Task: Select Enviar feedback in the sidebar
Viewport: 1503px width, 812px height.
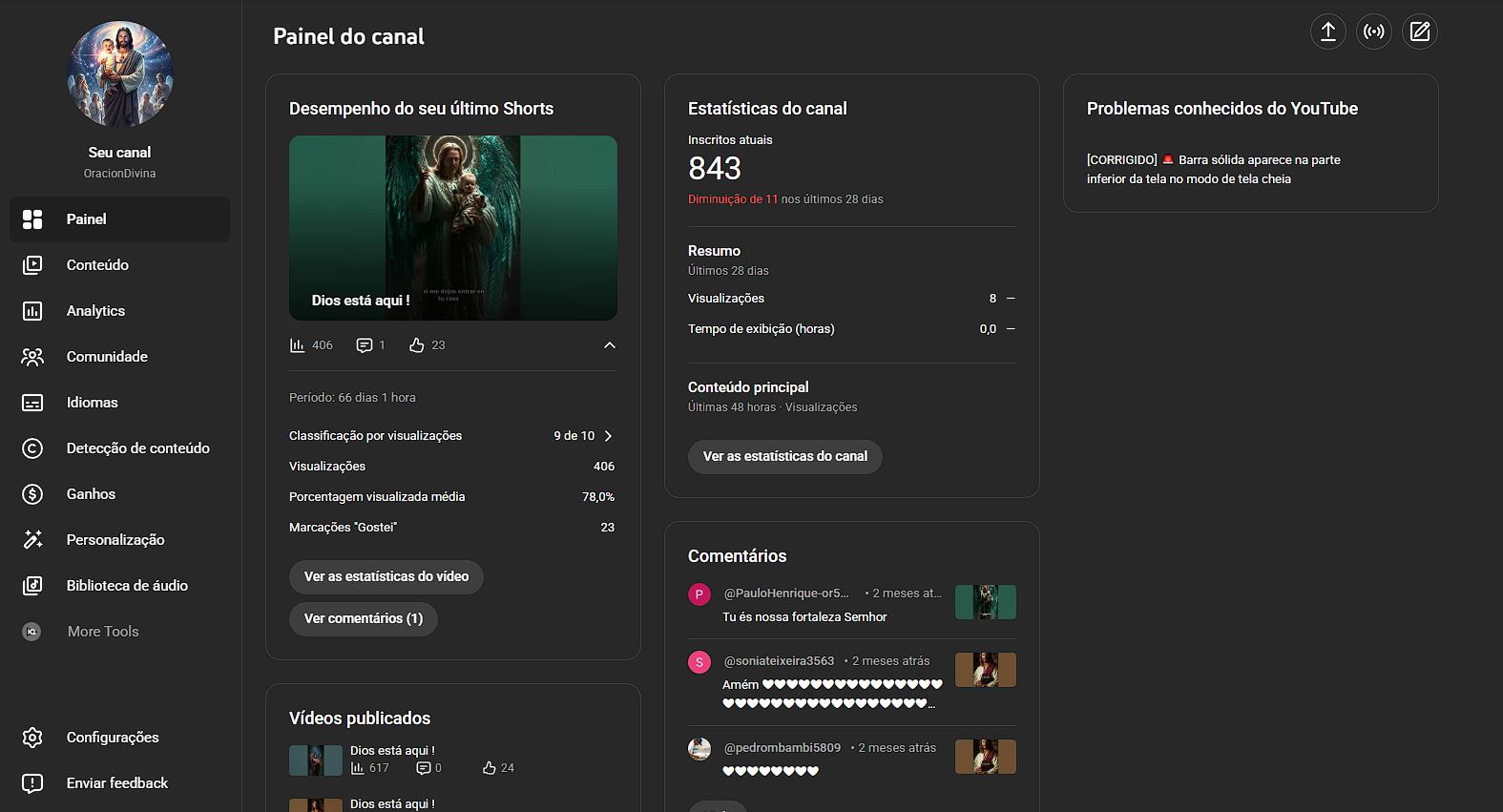Action: (x=120, y=783)
